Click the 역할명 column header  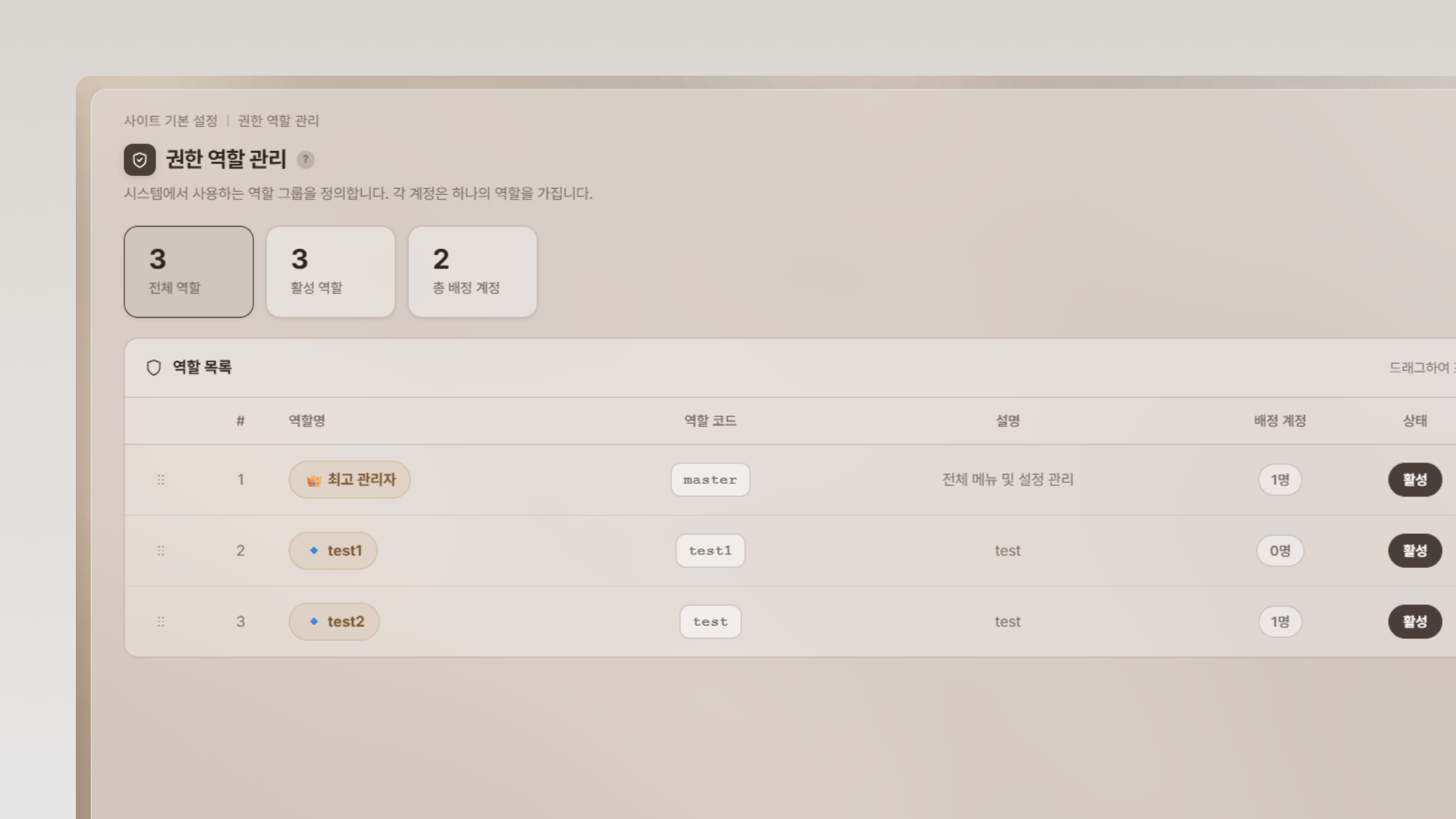click(x=307, y=421)
